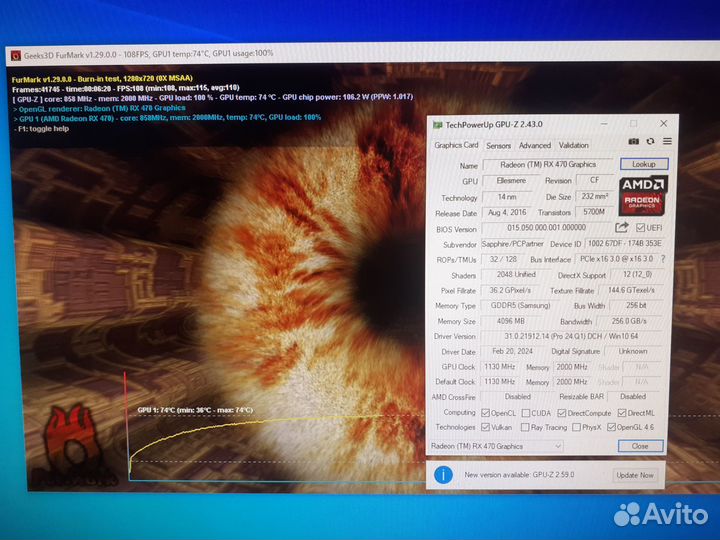Click the FurMark title bar icon
Image resolution: width=720 pixels, height=540 pixels.
[x=16, y=56]
